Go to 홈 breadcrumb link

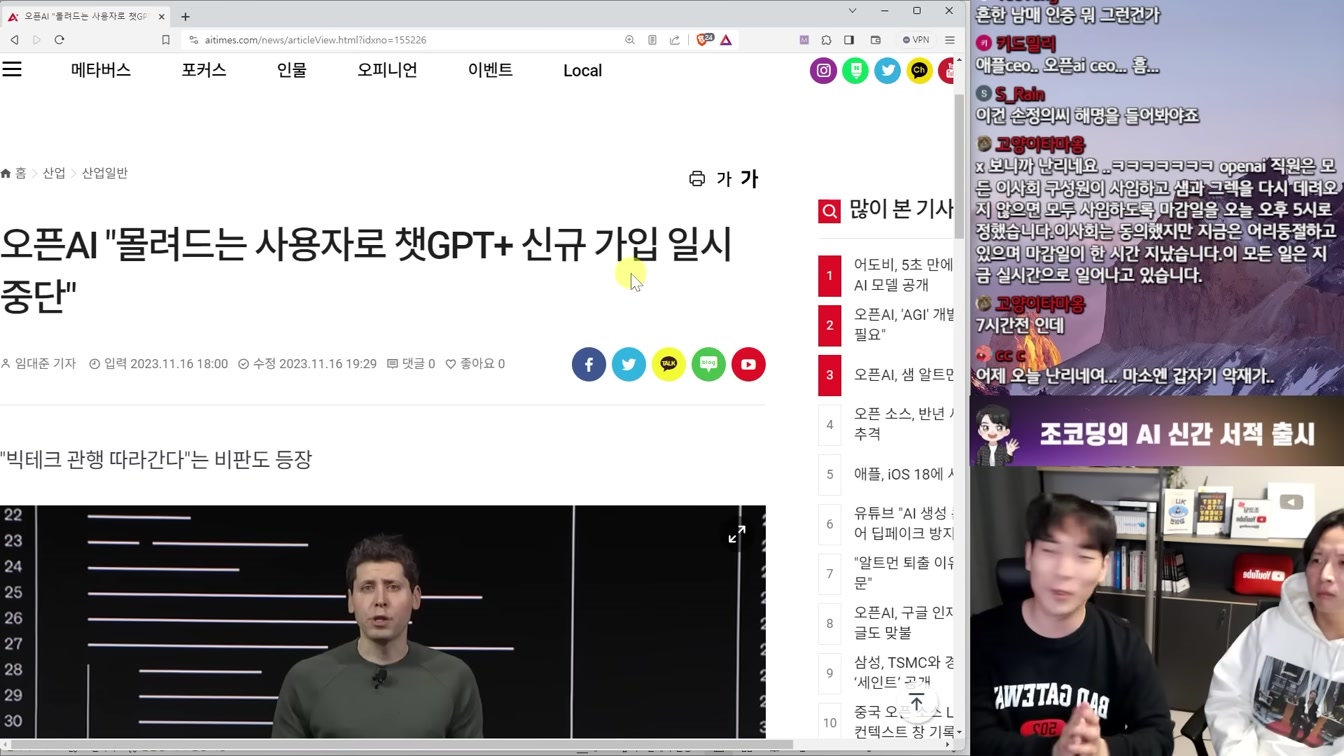[14, 173]
